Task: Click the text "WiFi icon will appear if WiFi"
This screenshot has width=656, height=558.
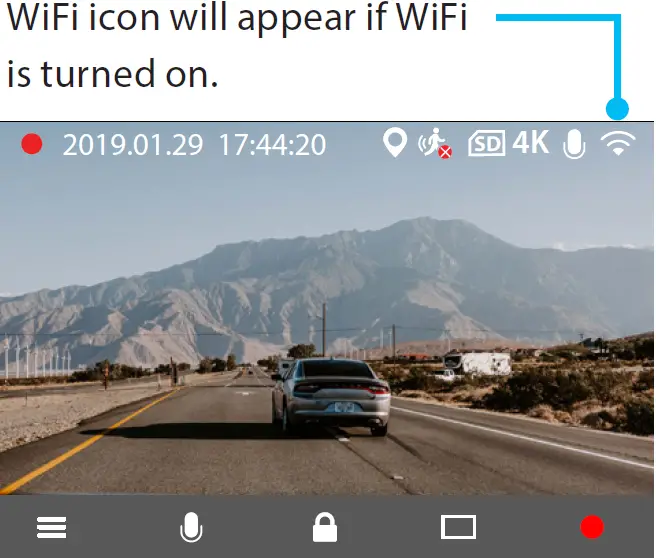Action: (237, 18)
